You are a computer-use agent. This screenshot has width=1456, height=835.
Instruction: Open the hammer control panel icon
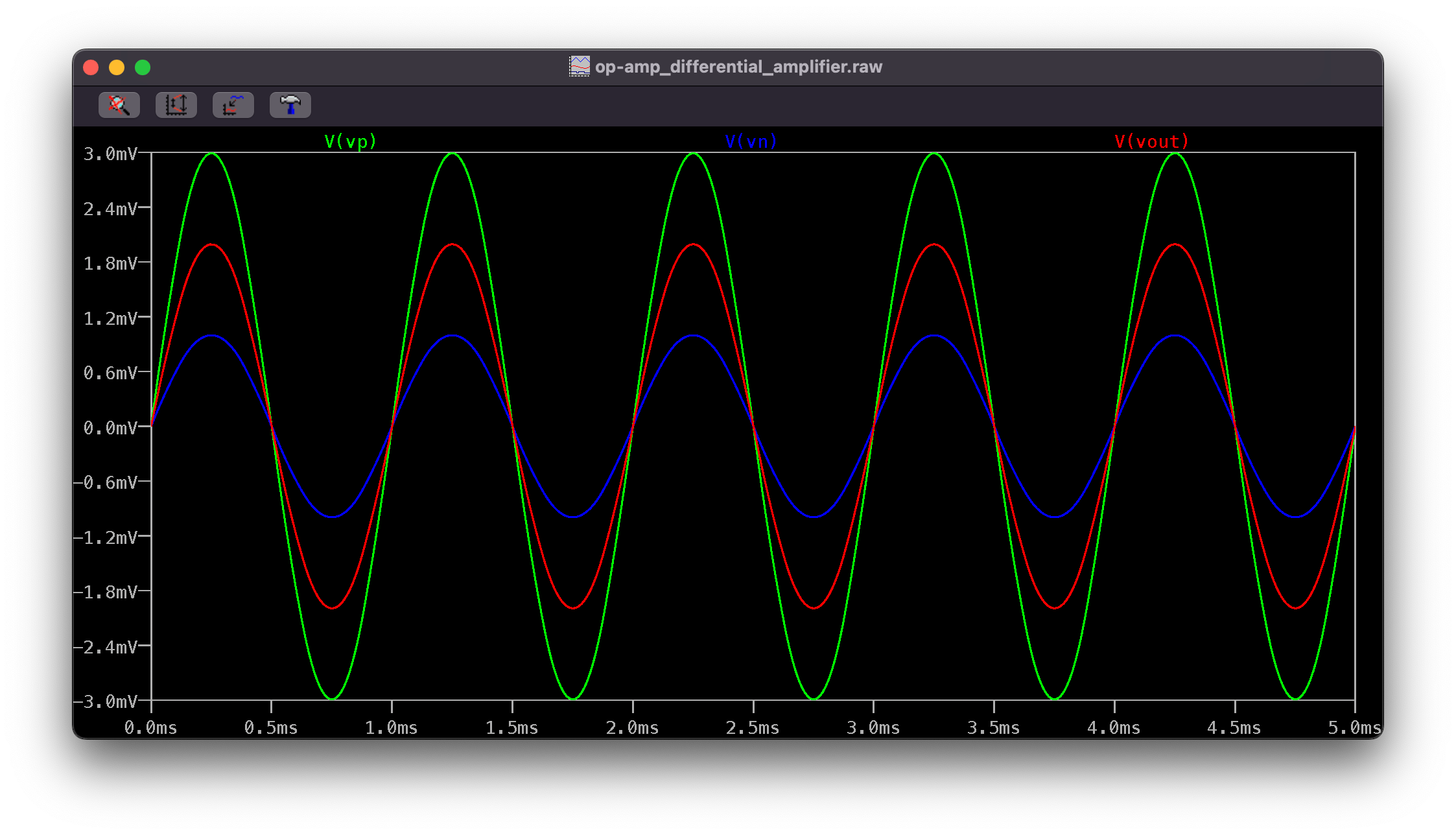pos(290,105)
